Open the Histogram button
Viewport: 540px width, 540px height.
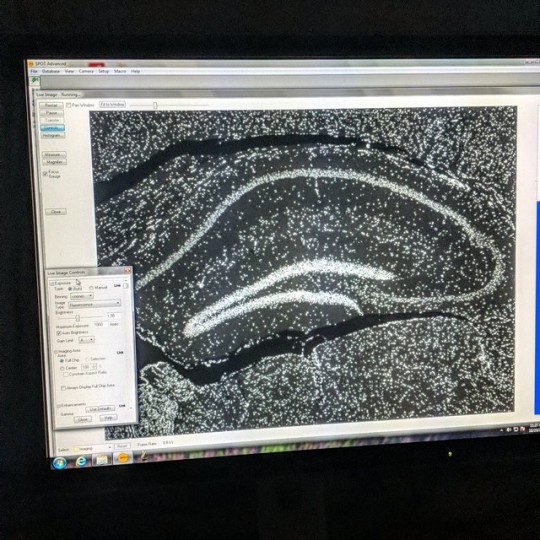pos(52,135)
